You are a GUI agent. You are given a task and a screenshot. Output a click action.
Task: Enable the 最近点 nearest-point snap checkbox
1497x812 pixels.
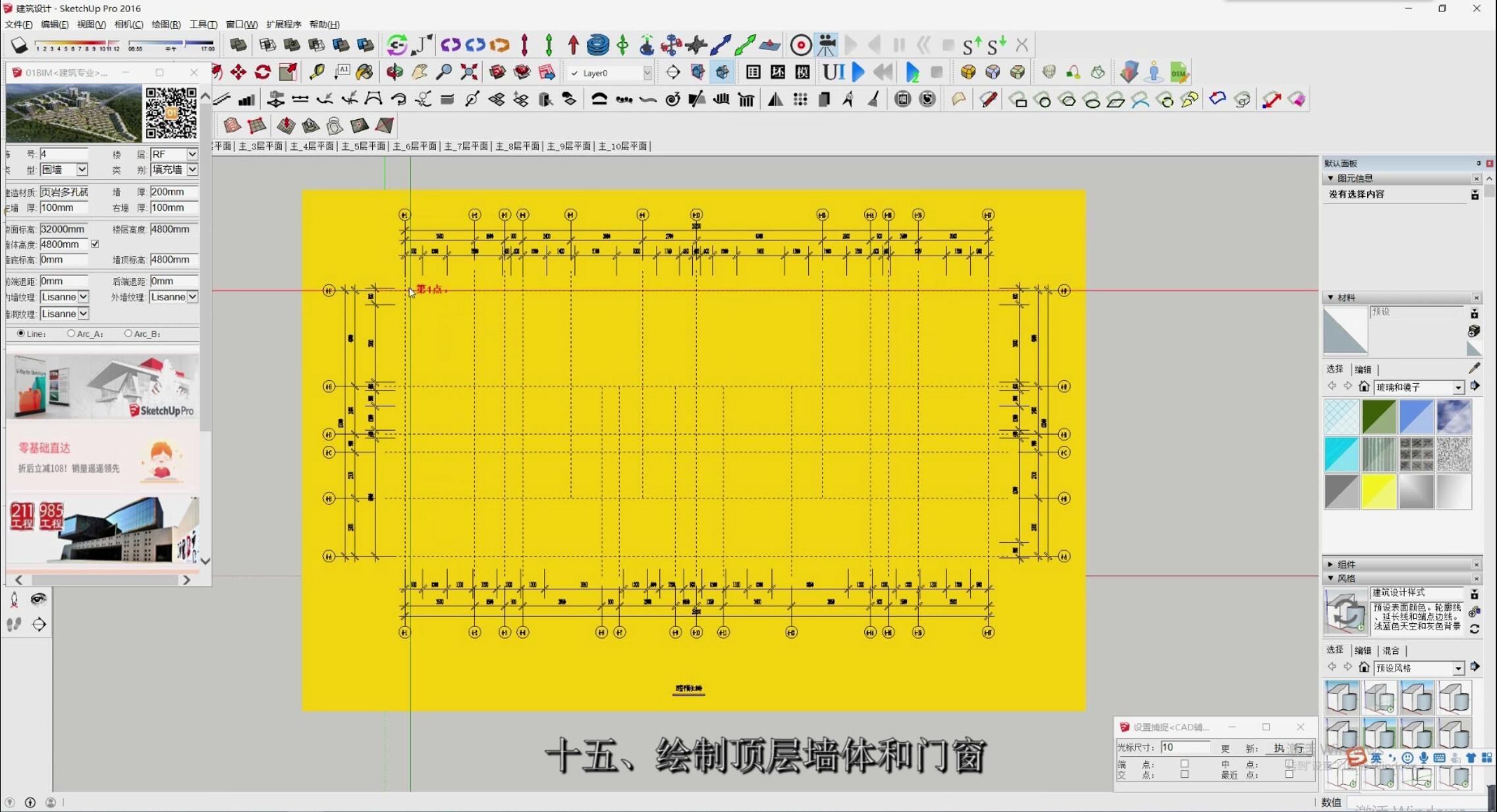1289,774
